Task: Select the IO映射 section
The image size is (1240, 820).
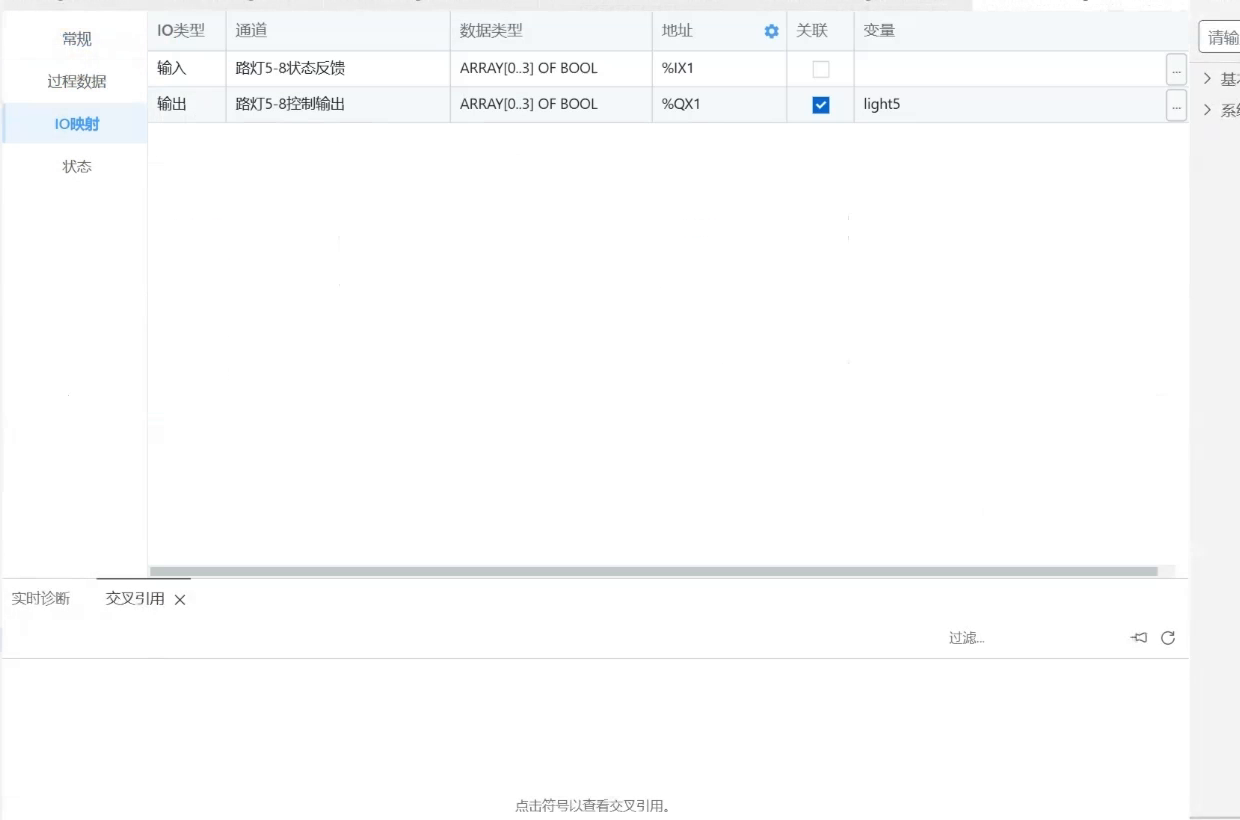Action: click(77, 124)
